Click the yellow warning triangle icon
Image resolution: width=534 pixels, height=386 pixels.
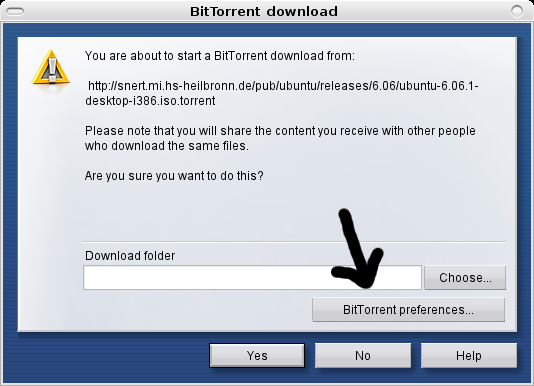(x=50, y=67)
